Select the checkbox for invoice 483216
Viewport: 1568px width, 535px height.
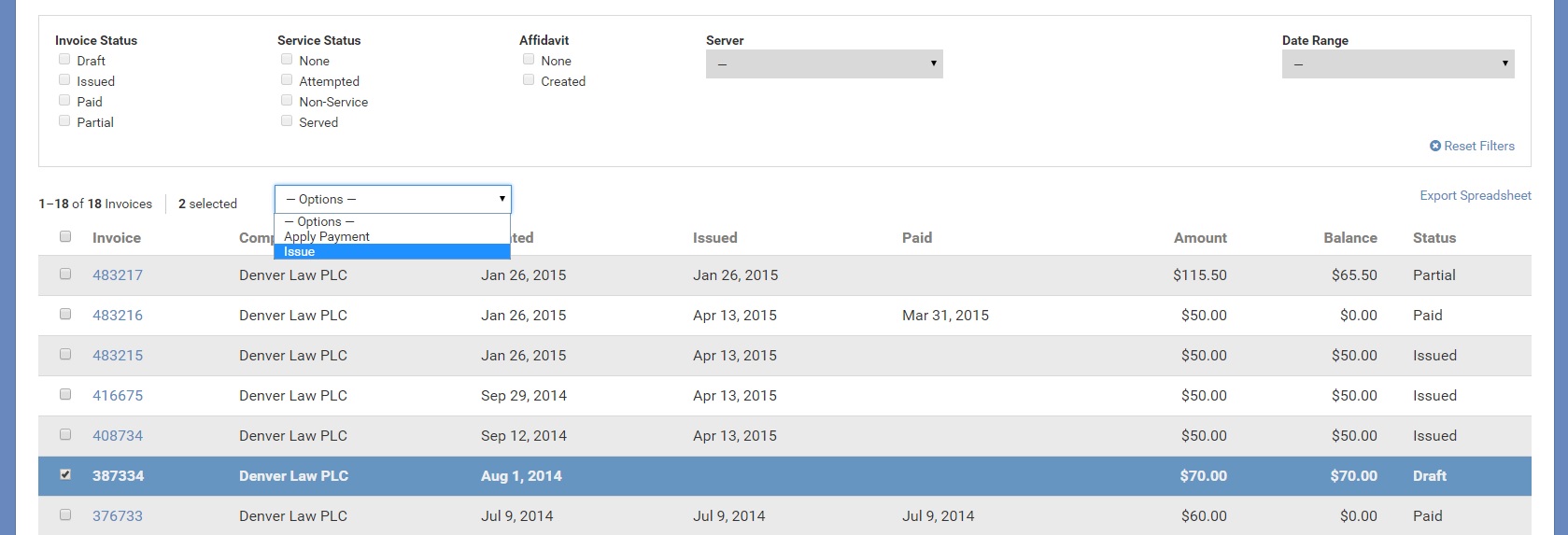[65, 315]
